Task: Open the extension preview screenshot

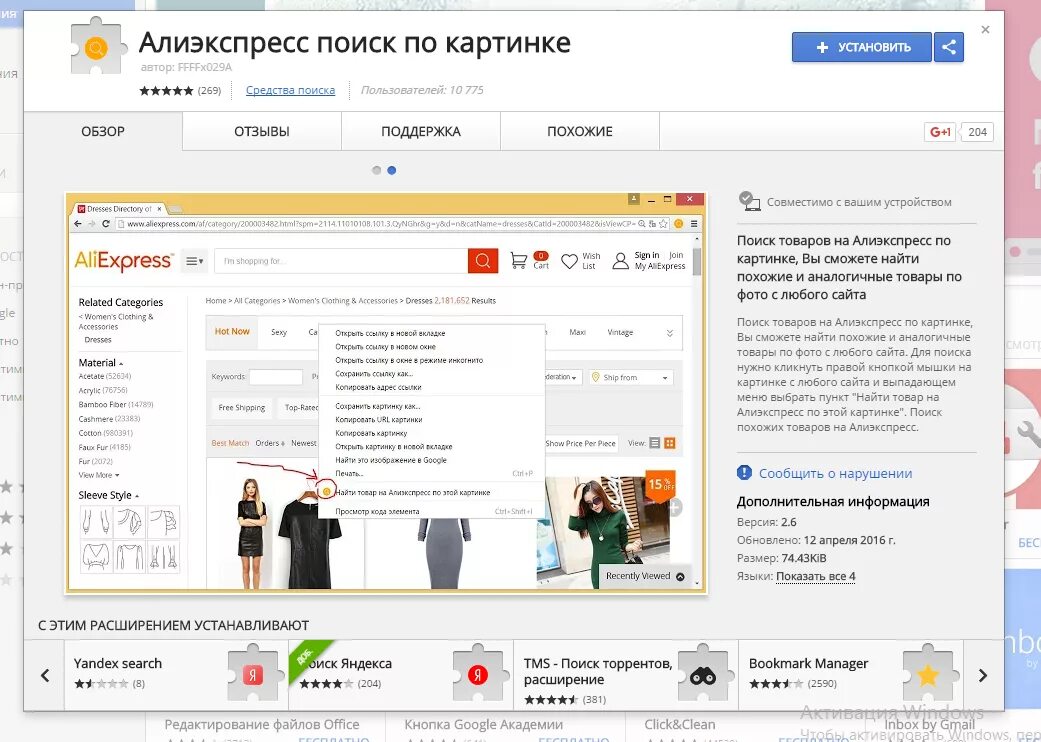Action: (x=386, y=393)
